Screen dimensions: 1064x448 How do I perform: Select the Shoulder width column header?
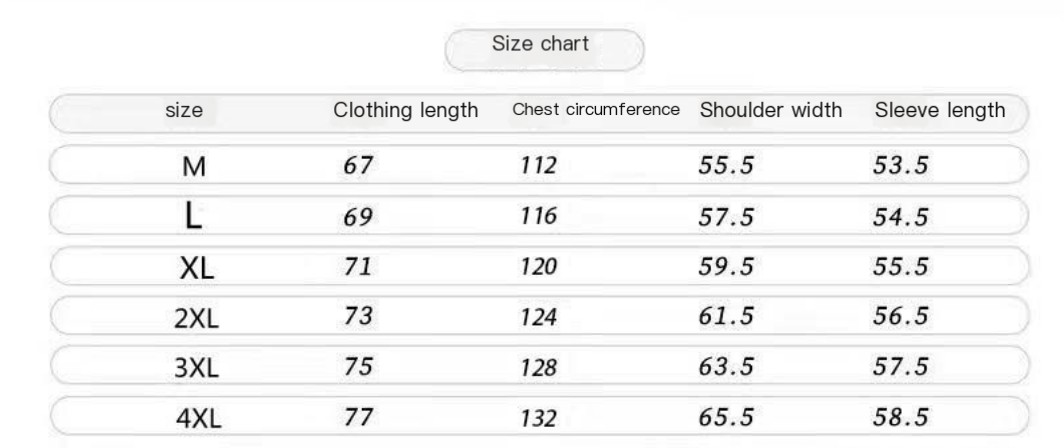pyautogui.click(x=770, y=110)
